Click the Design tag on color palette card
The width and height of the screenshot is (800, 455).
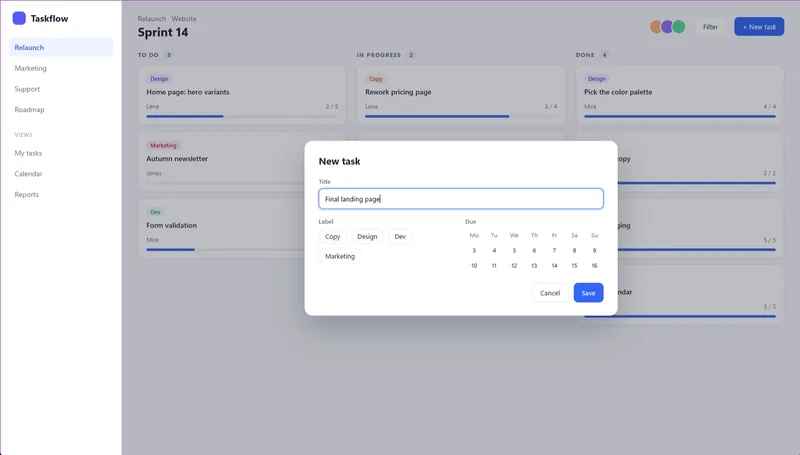[x=596, y=79]
